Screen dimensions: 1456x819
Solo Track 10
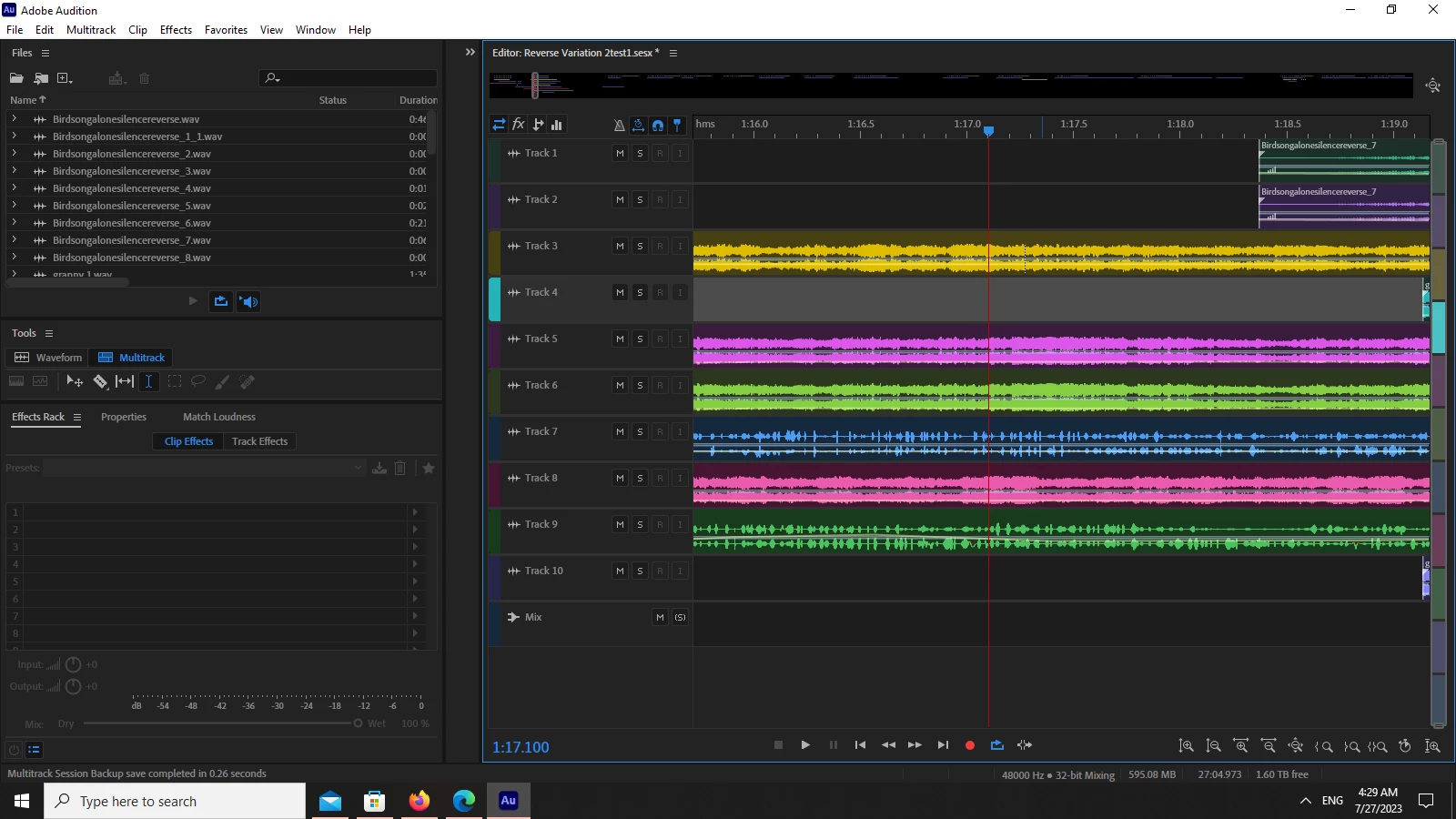pyautogui.click(x=640, y=571)
